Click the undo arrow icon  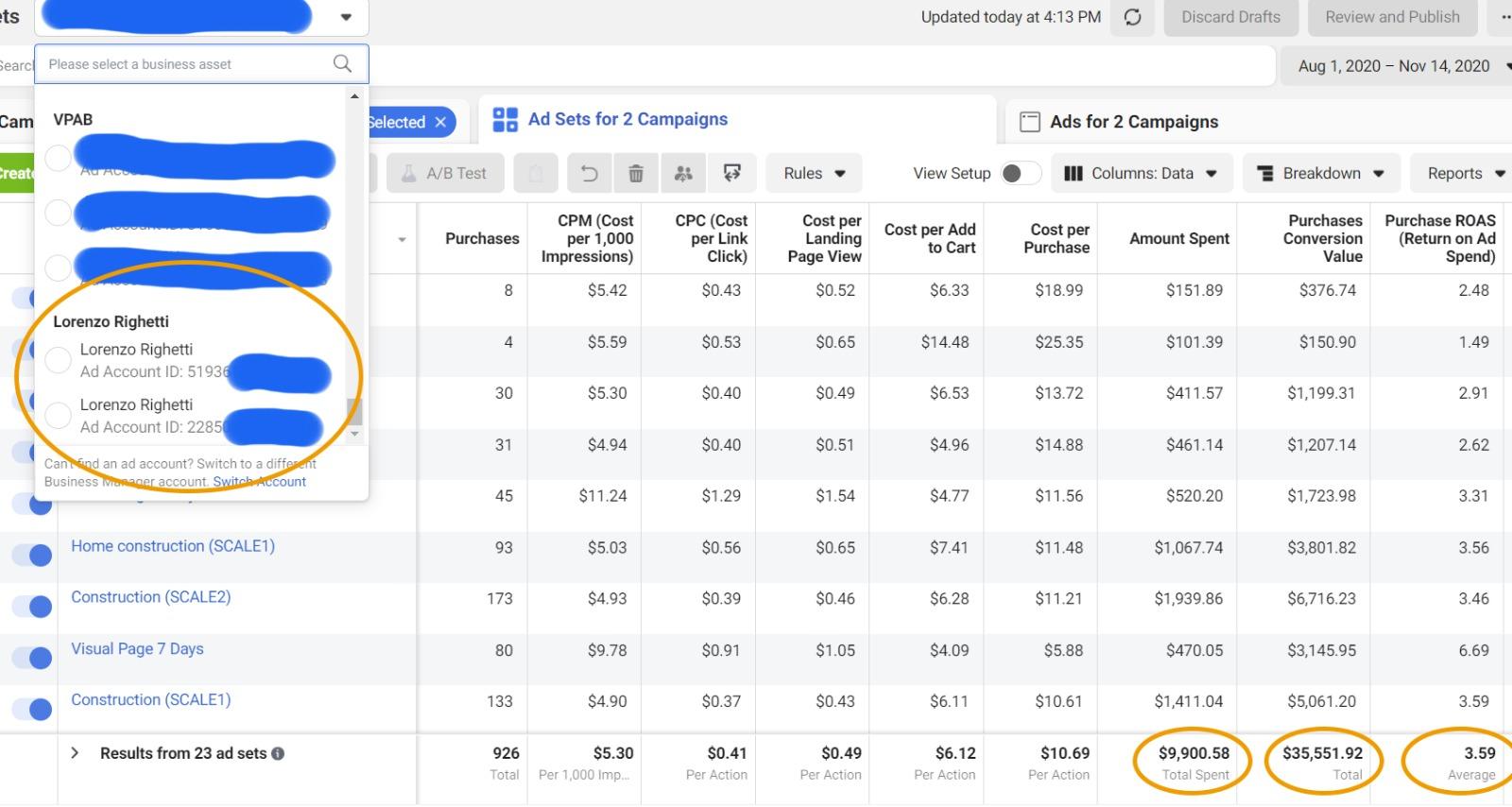click(589, 174)
